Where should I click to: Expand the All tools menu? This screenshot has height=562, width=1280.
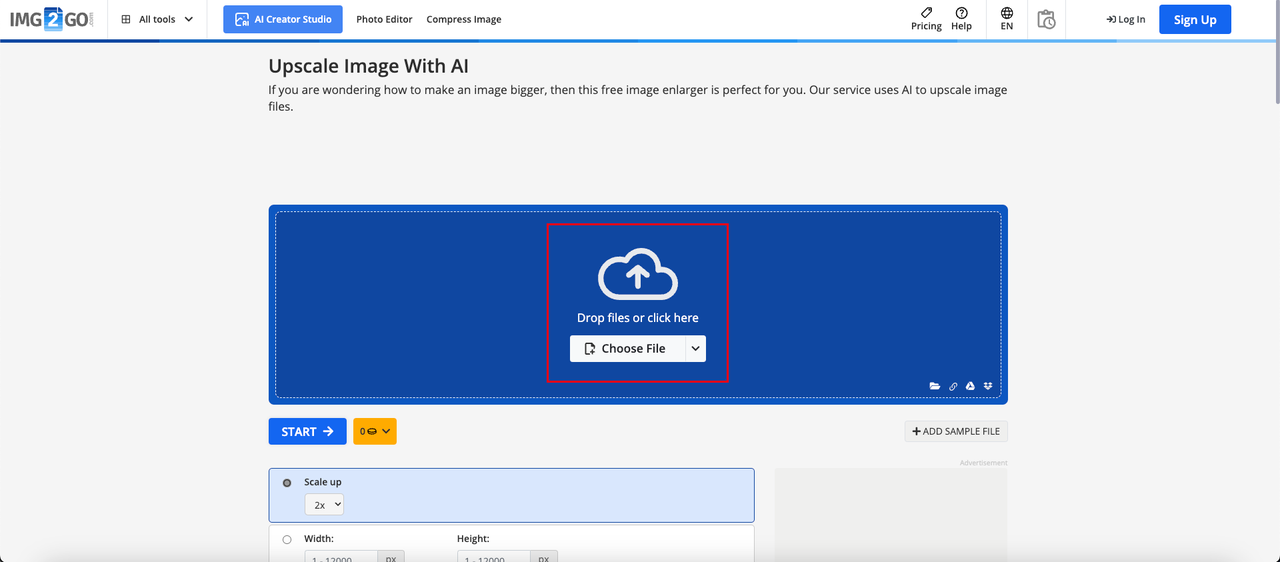(157, 19)
